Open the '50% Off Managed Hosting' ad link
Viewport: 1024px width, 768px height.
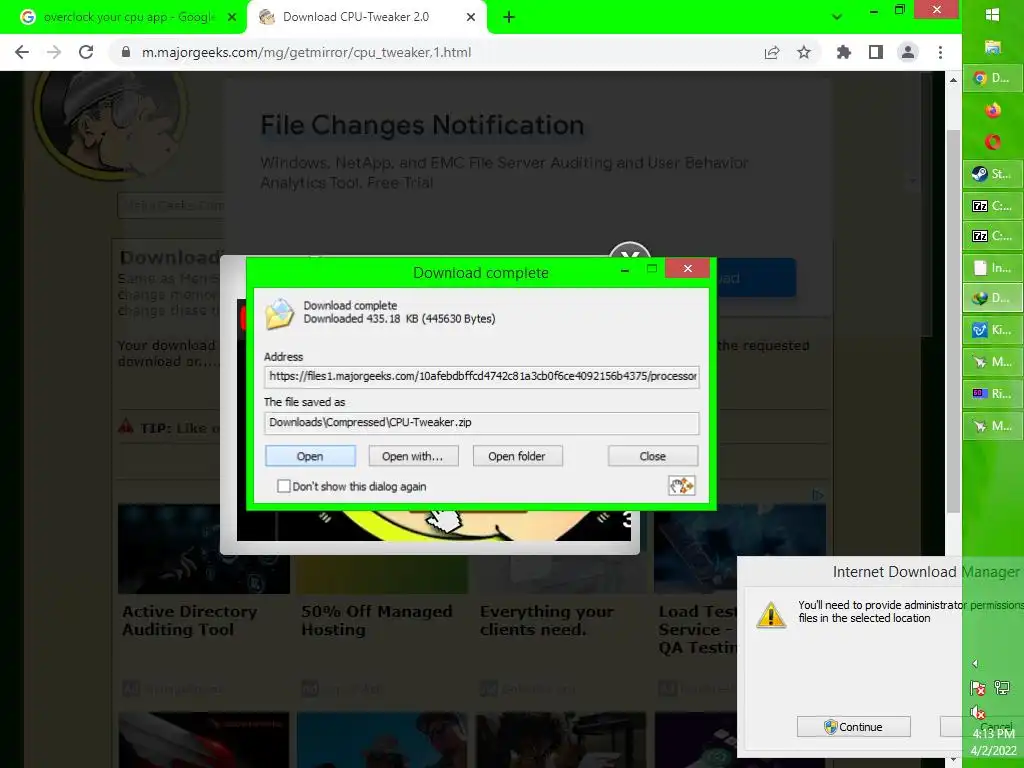[x=377, y=620]
